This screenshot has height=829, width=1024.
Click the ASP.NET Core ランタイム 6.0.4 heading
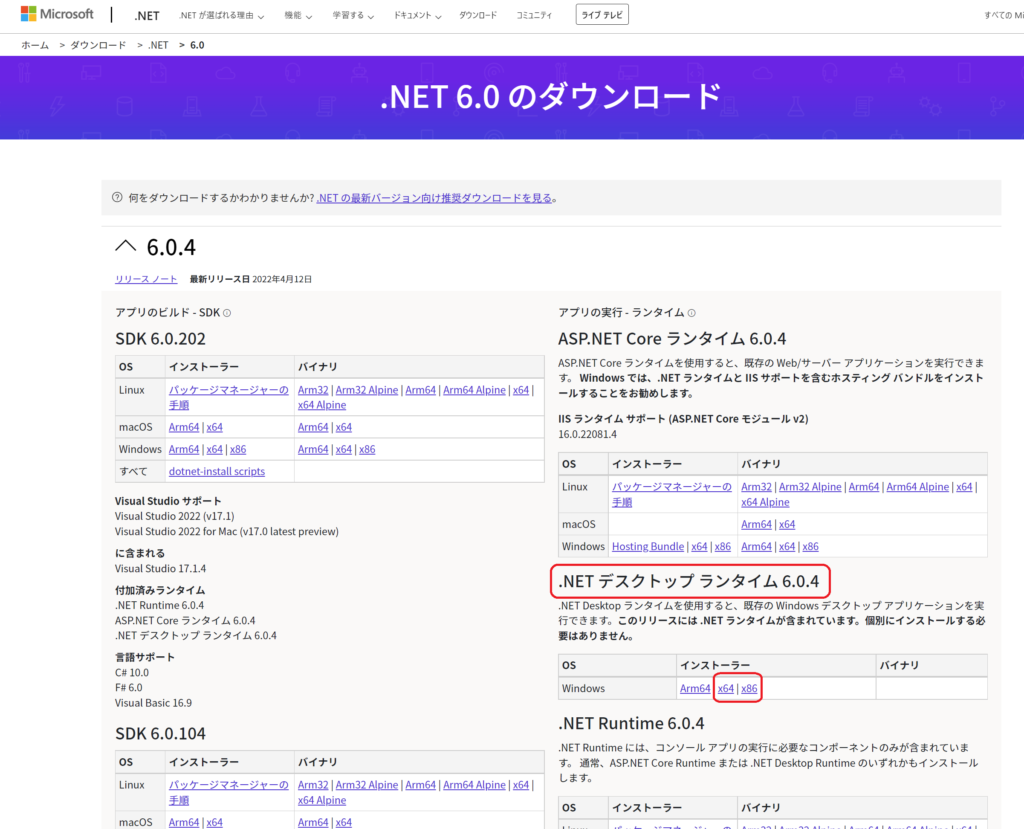(x=672, y=338)
